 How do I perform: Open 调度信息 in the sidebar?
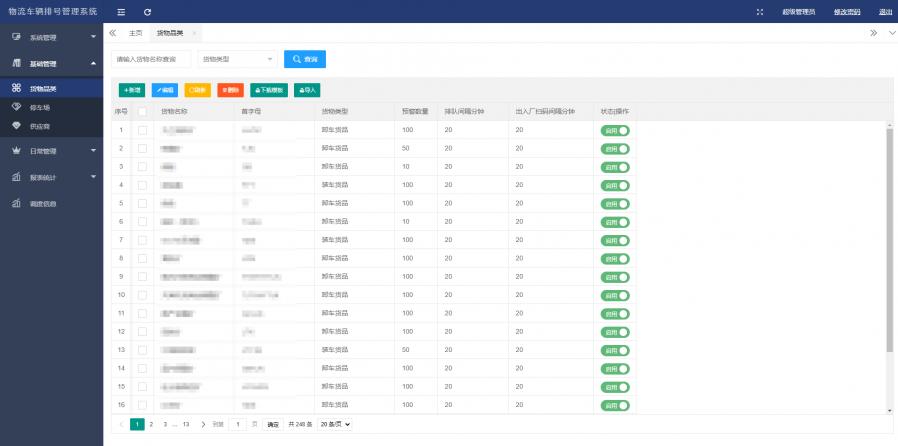43,204
